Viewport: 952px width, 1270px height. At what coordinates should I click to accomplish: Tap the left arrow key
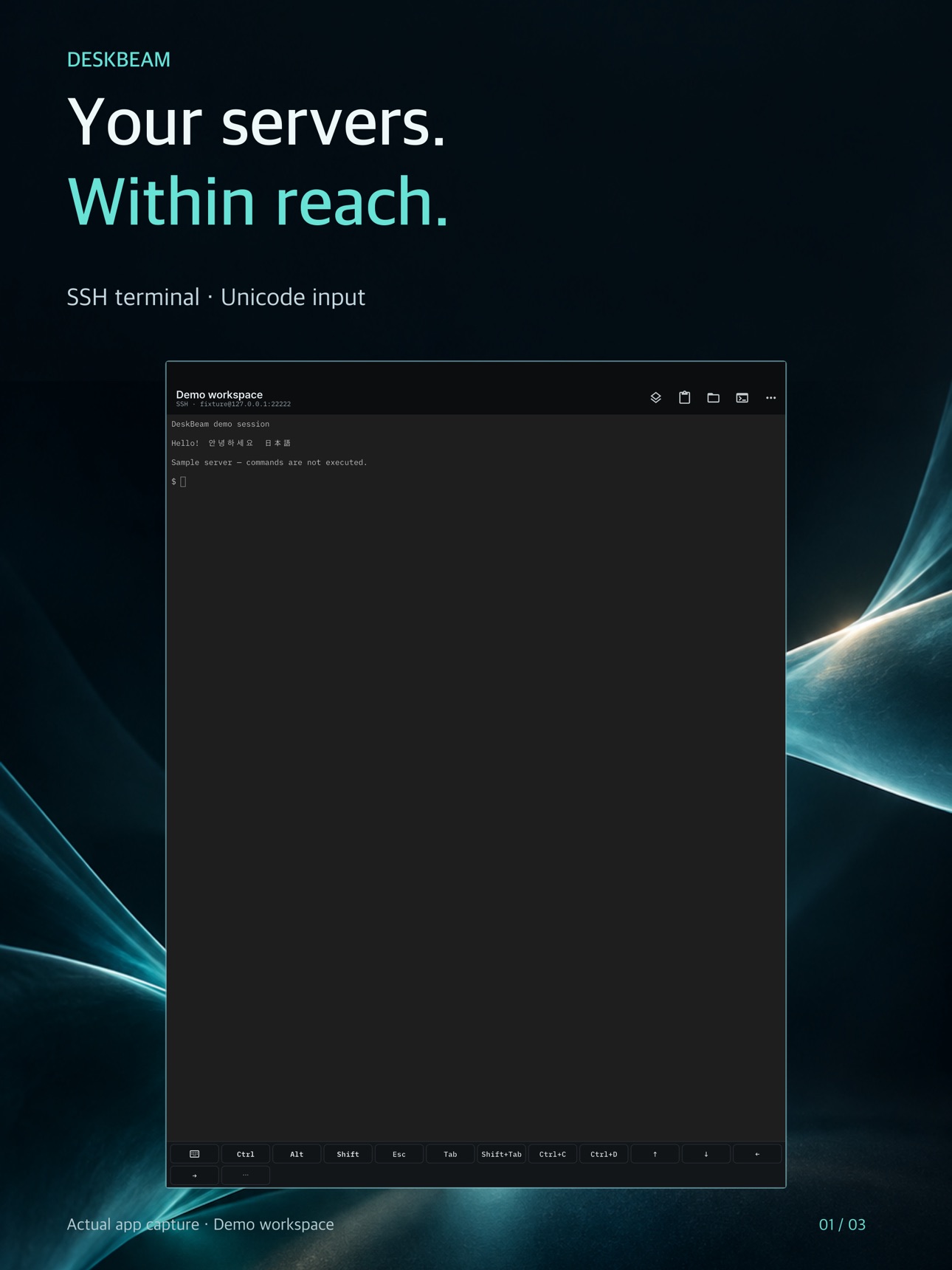tap(757, 1154)
